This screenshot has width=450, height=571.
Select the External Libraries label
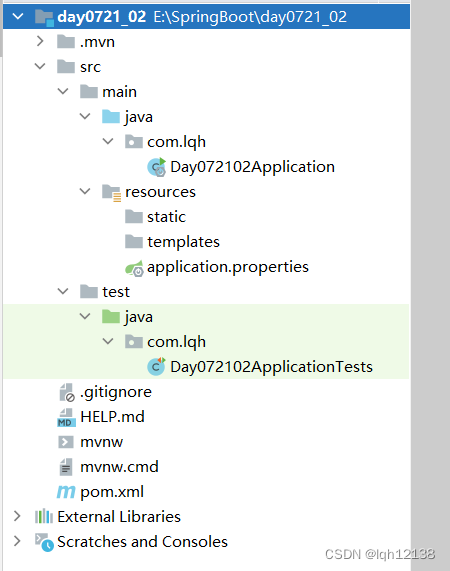pos(119,517)
